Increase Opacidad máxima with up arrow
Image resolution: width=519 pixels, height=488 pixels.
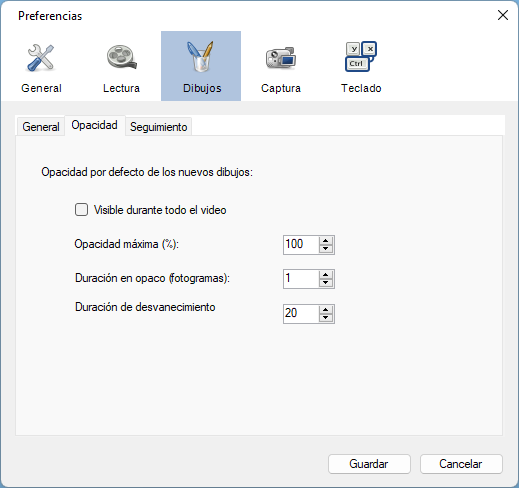pos(326,241)
